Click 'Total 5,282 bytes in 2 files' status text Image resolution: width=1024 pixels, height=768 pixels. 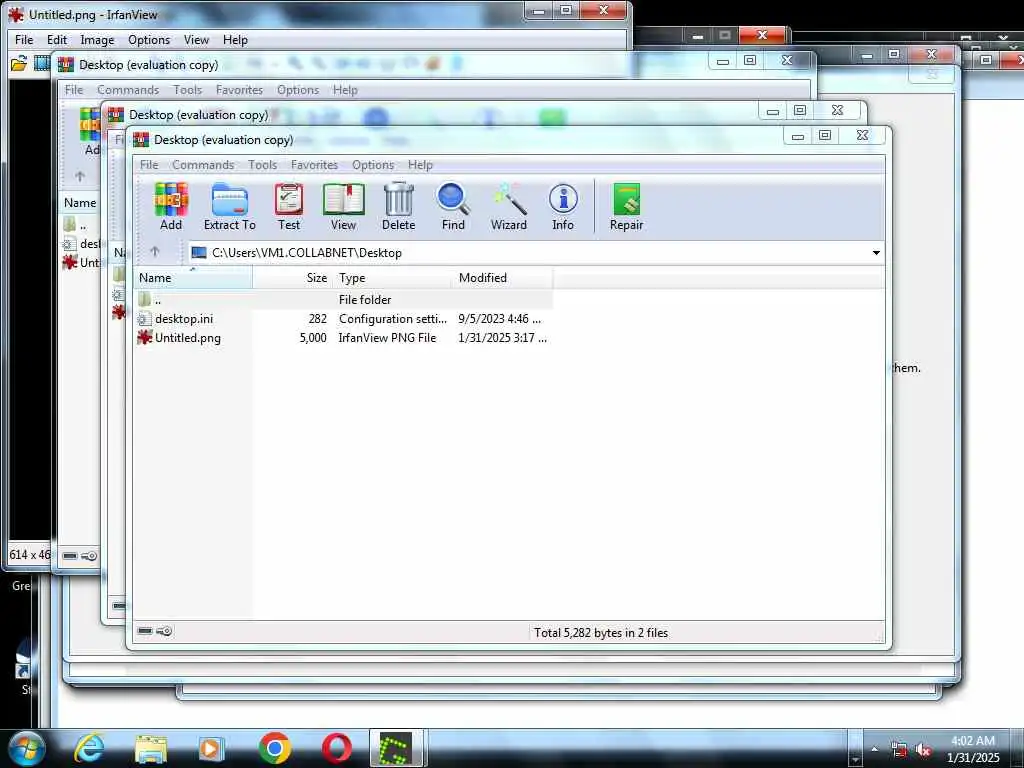(601, 632)
